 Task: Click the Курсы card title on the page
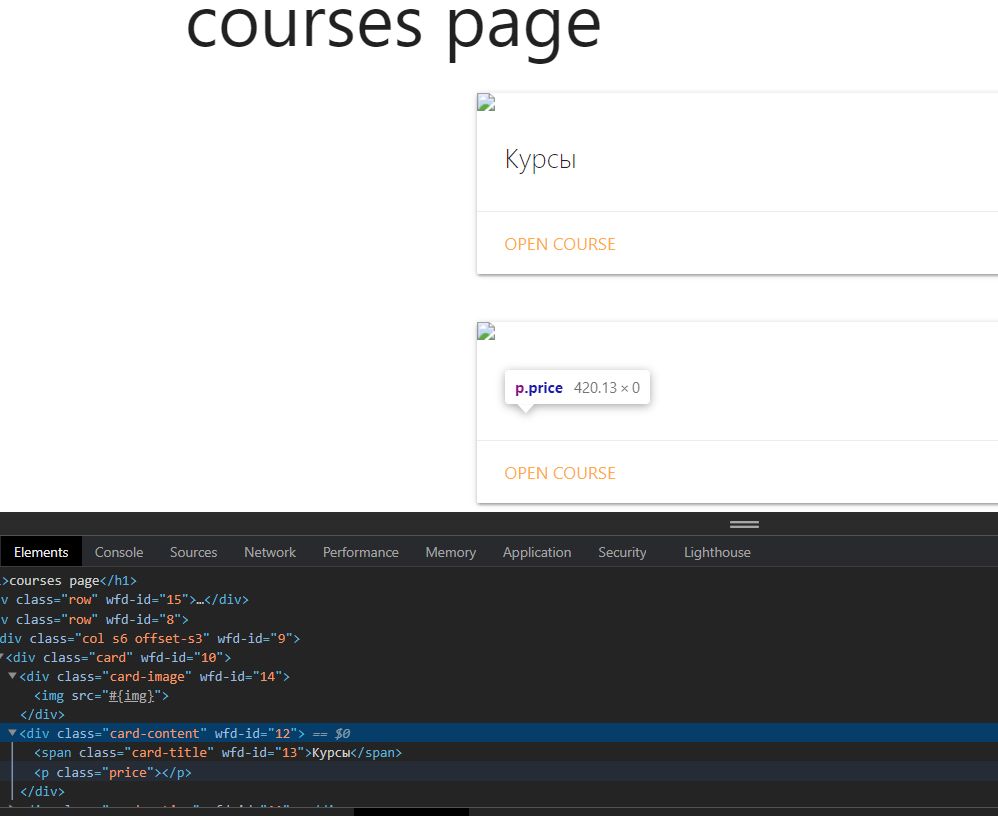pos(540,160)
